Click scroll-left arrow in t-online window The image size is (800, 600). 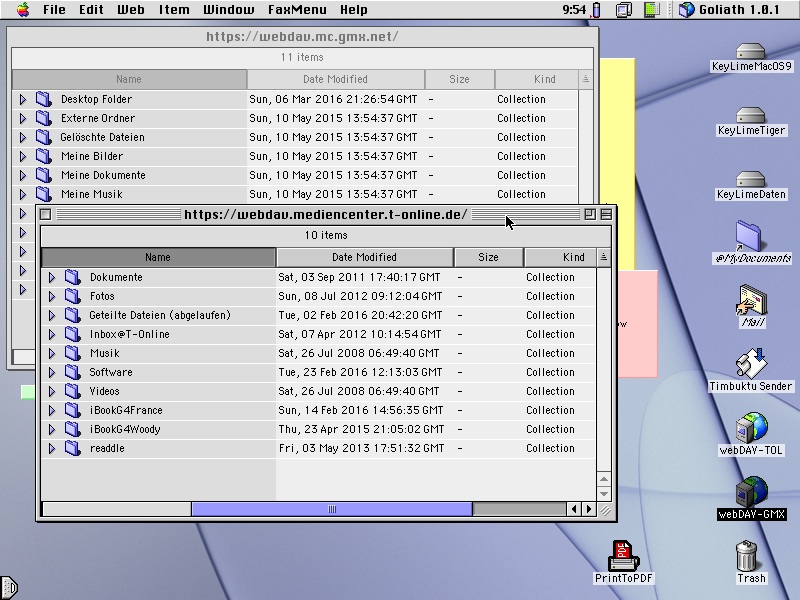click(574, 509)
